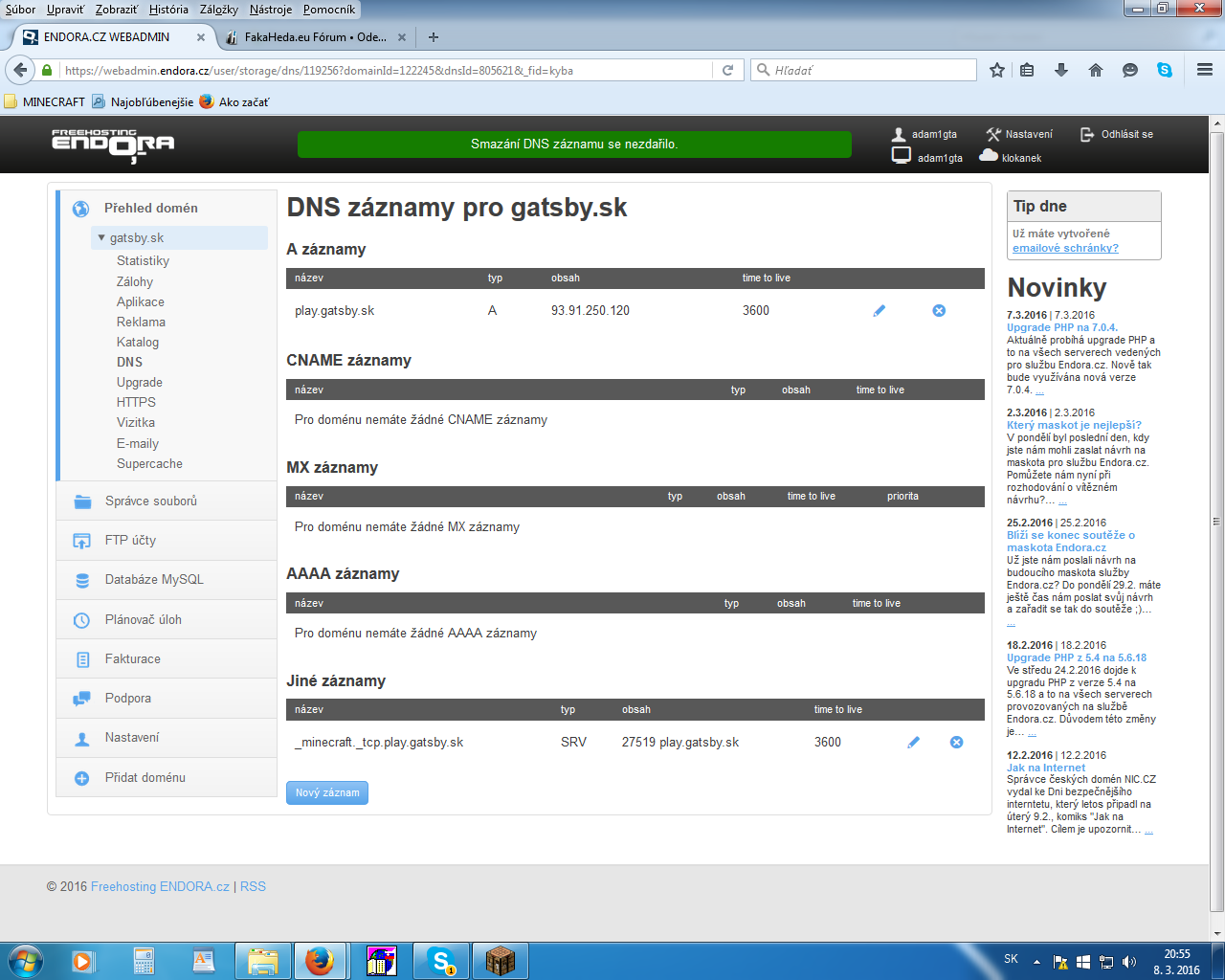Click the Skype toolbar icon in Firefox
Viewport: 1225px width, 980px height.
click(1165, 70)
